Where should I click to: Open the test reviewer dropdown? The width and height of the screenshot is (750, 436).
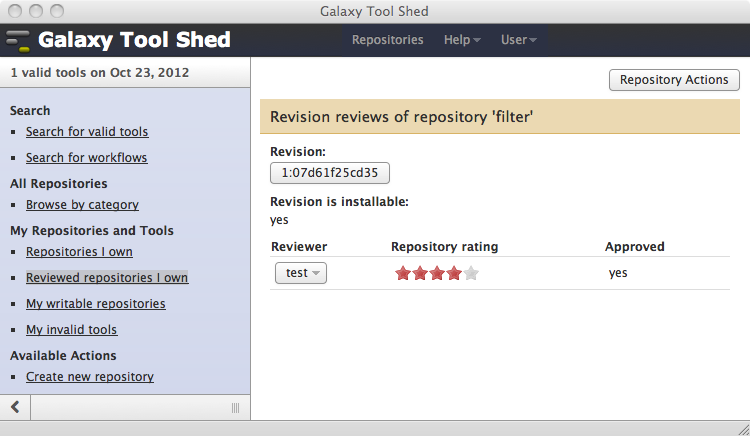coord(301,273)
